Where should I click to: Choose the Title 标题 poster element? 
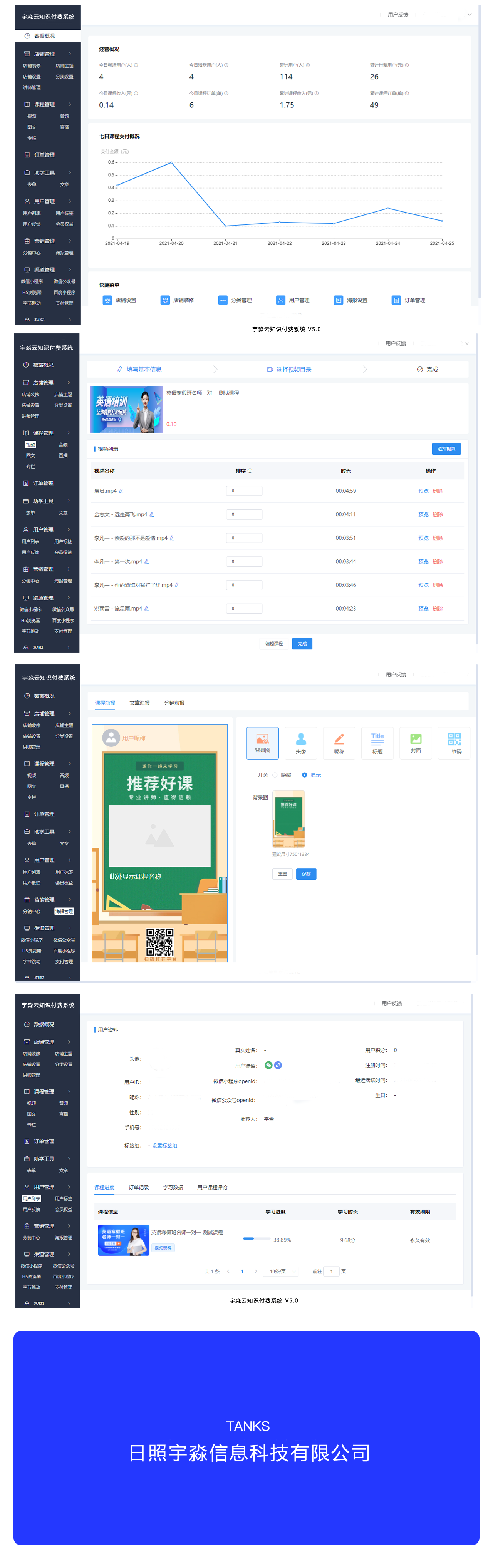click(x=377, y=743)
